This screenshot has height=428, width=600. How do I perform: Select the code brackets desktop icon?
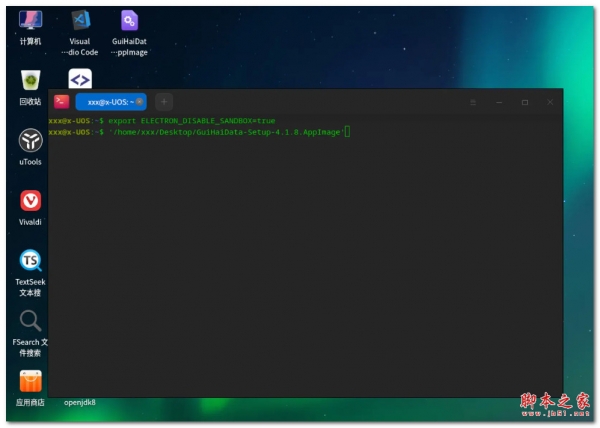(80, 79)
